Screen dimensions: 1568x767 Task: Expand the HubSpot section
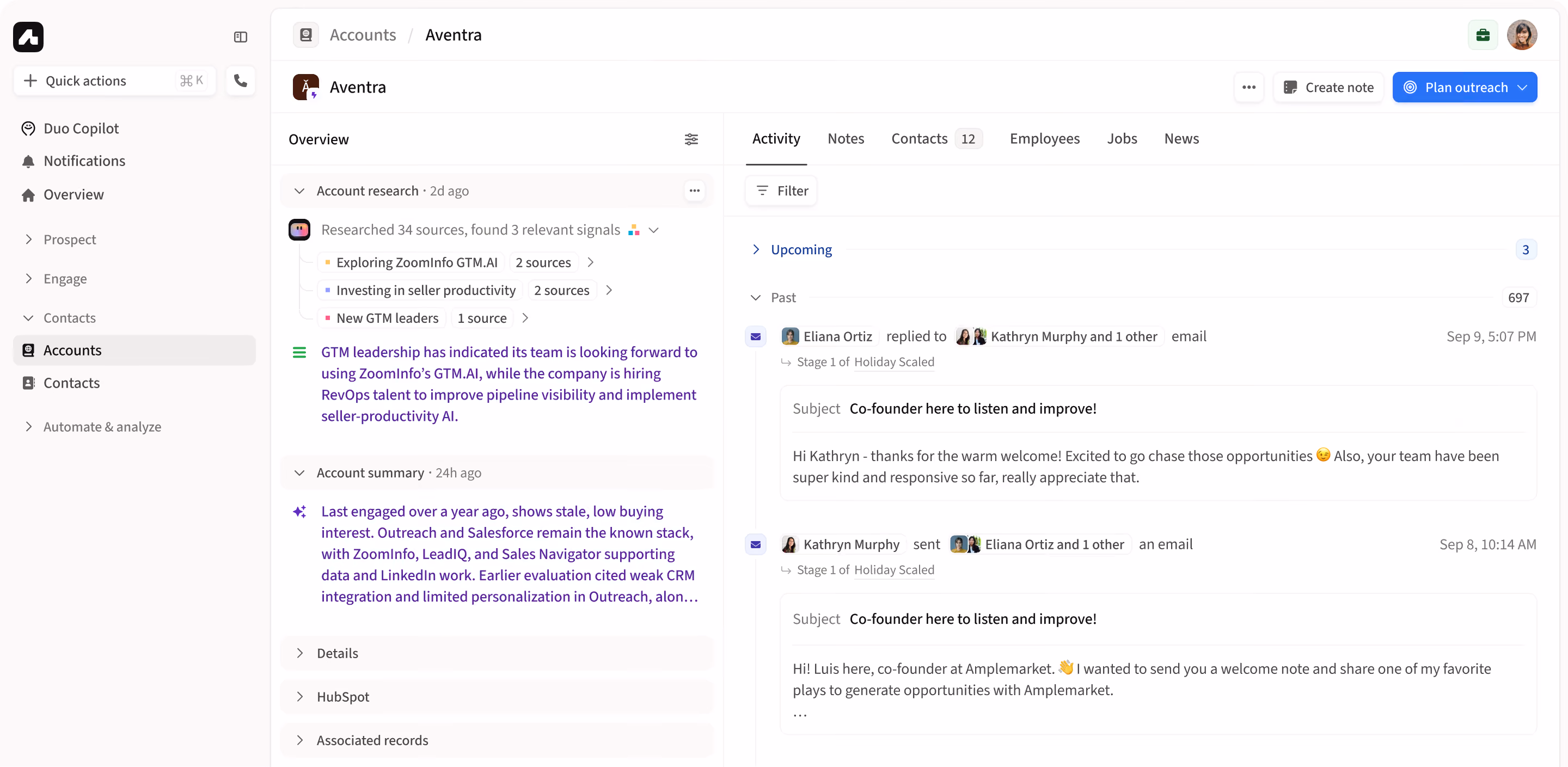pyautogui.click(x=299, y=696)
